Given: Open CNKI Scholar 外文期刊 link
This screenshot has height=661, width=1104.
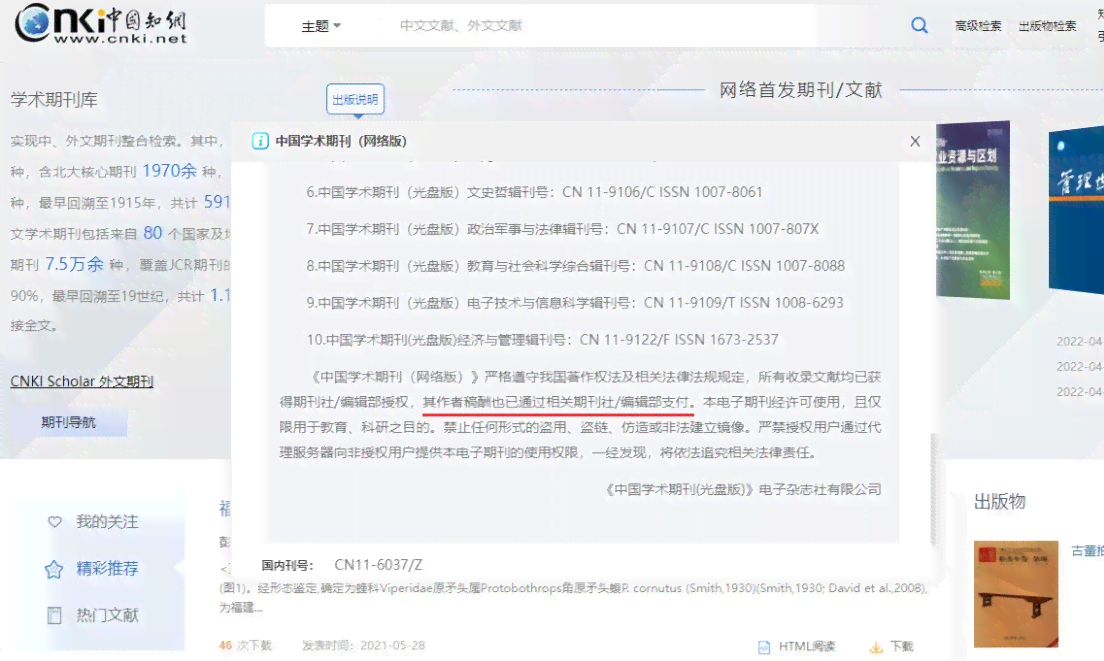Looking at the screenshot, I should [82, 381].
